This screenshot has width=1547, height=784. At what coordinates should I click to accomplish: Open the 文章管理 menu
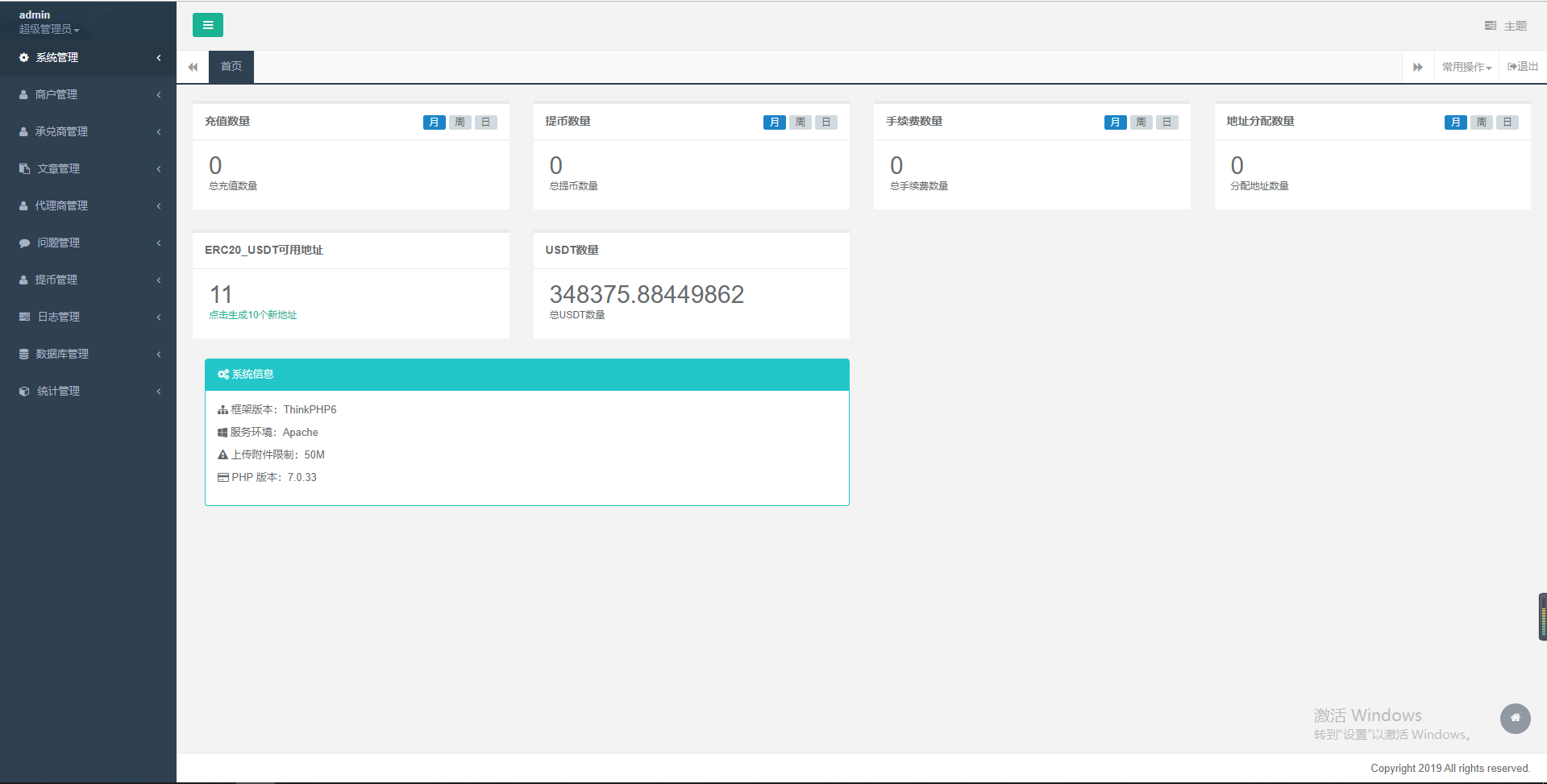coord(89,169)
